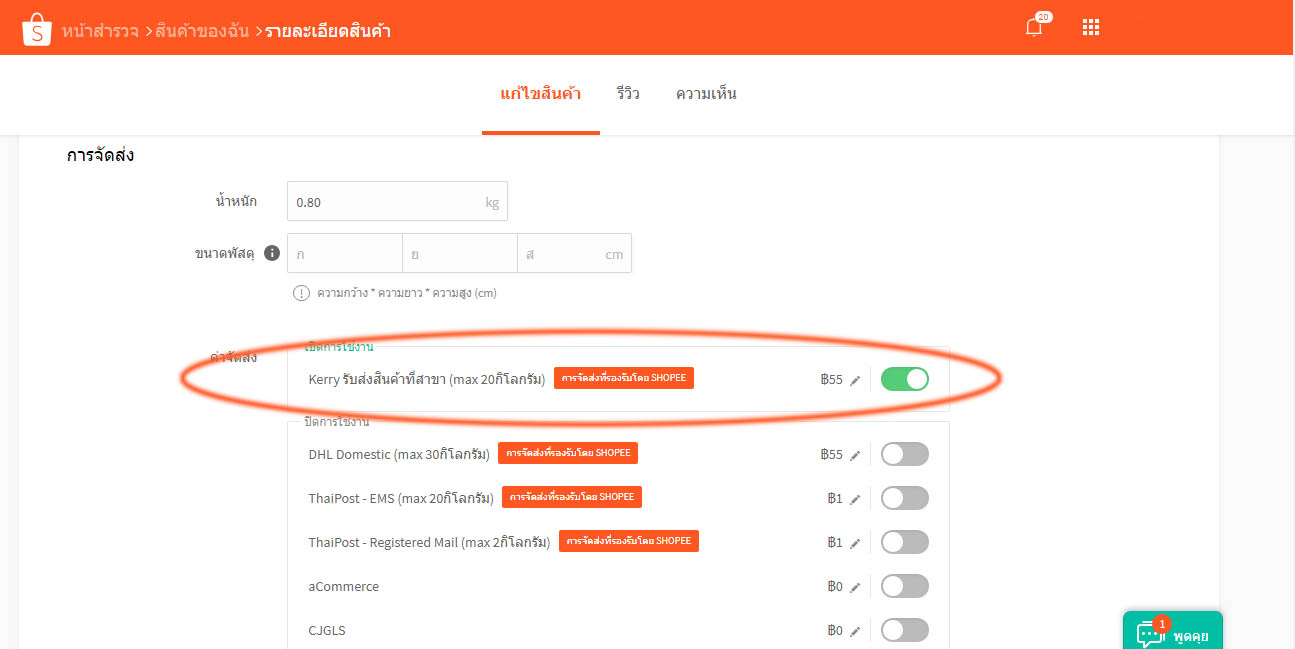The image size is (1295, 649).
Task: Click Shopee-supported badge on DHL row
Action: point(568,453)
